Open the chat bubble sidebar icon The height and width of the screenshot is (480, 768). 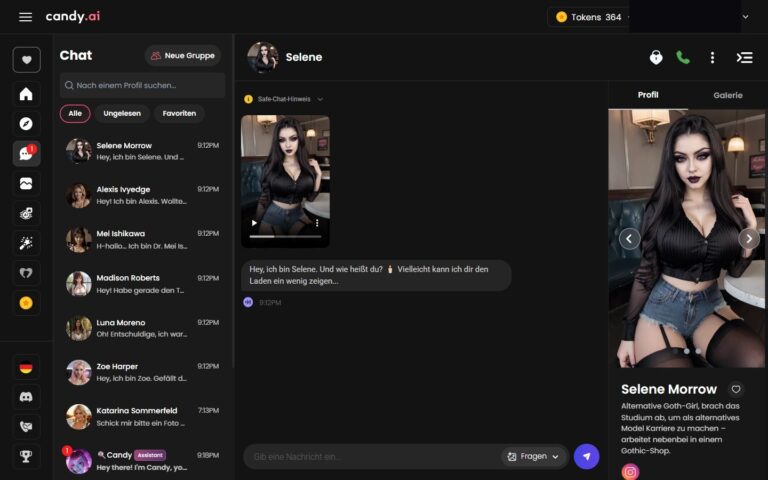pos(26,153)
